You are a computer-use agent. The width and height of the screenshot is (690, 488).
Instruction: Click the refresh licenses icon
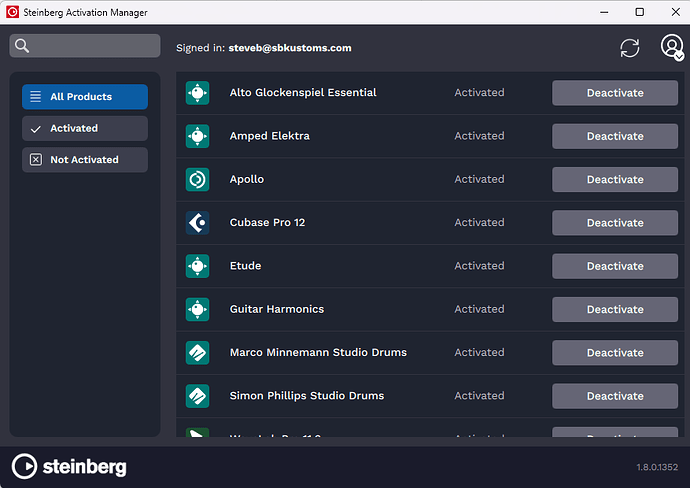coord(630,47)
